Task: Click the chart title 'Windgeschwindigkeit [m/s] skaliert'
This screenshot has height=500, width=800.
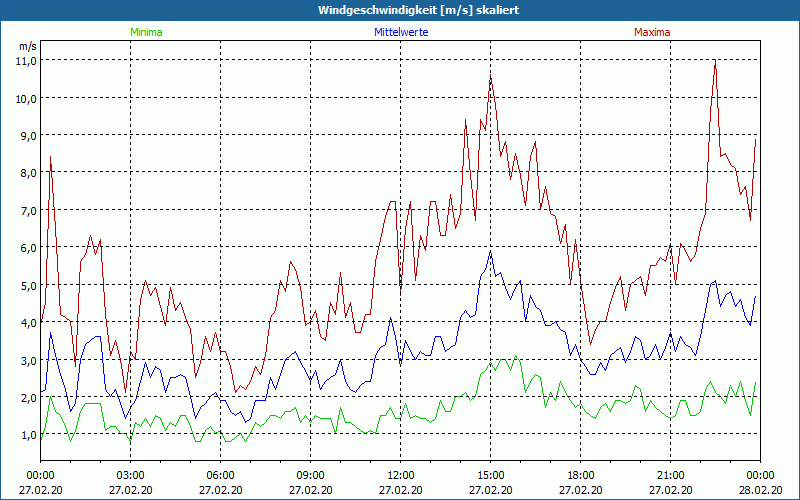Action: click(x=418, y=10)
